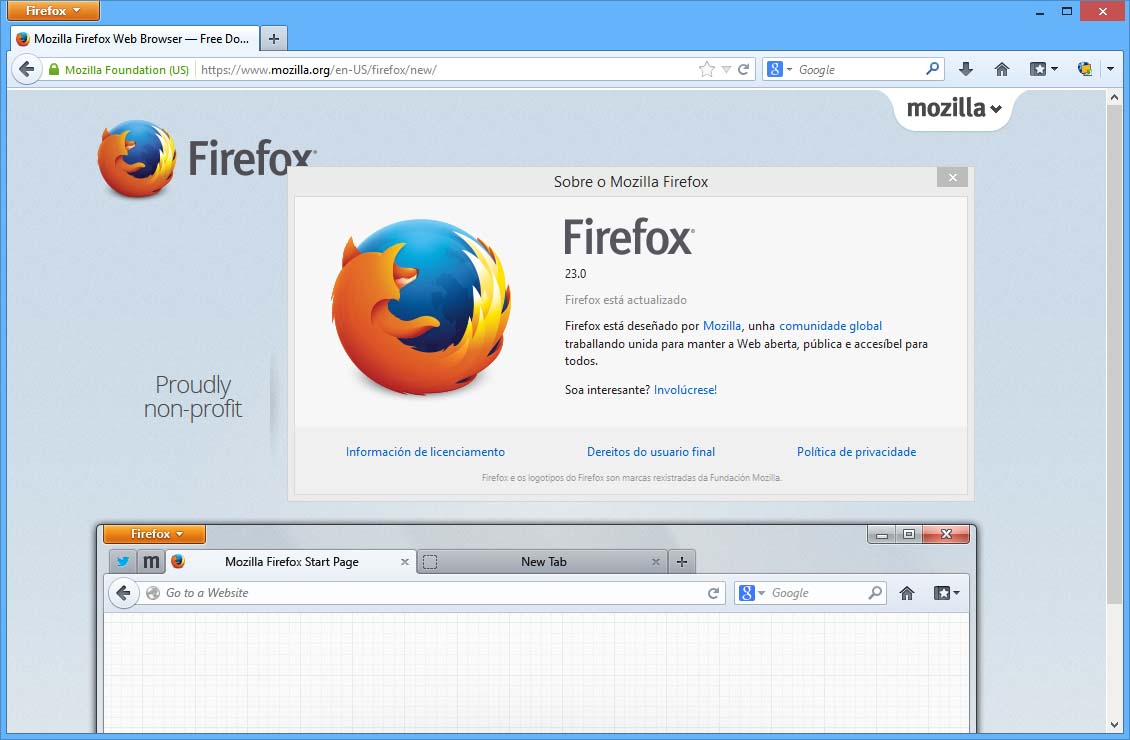Open the Bookmarks menu button
The width and height of the screenshot is (1130, 740).
(x=1044, y=69)
